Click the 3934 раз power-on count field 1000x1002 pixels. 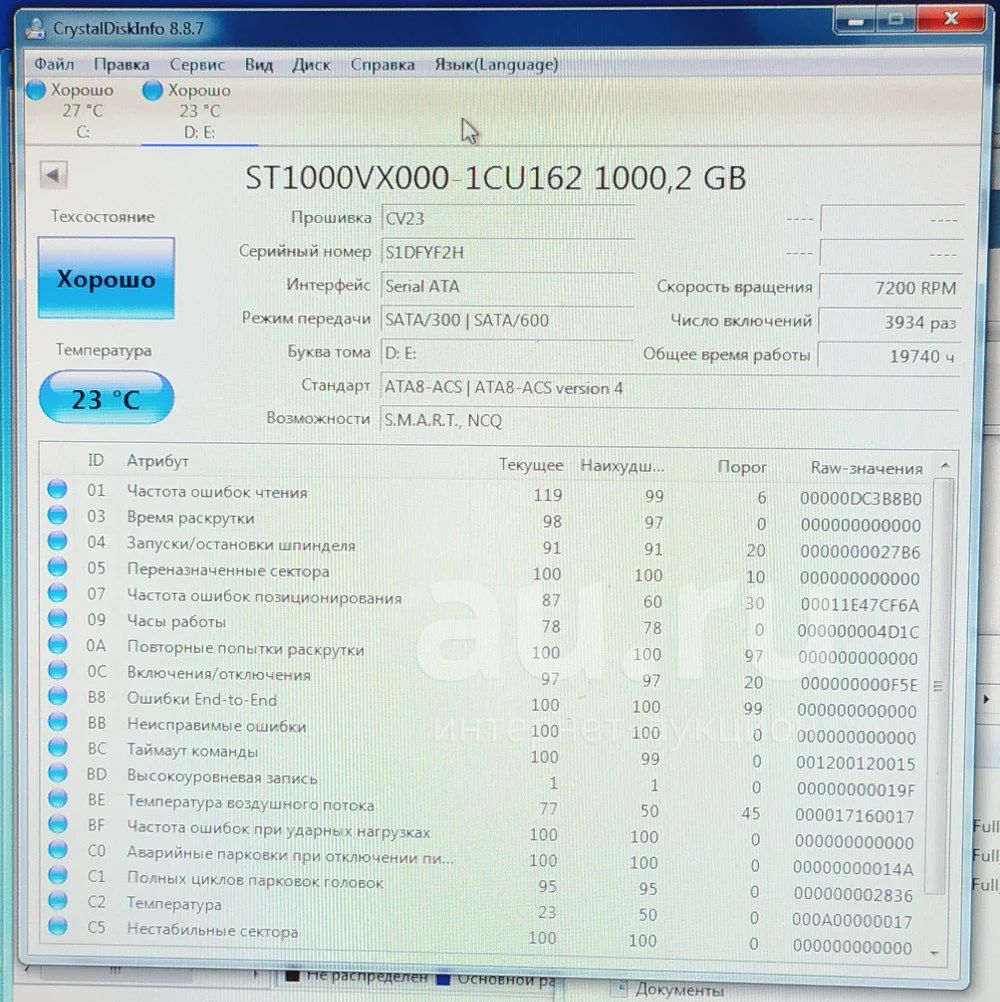coord(891,322)
